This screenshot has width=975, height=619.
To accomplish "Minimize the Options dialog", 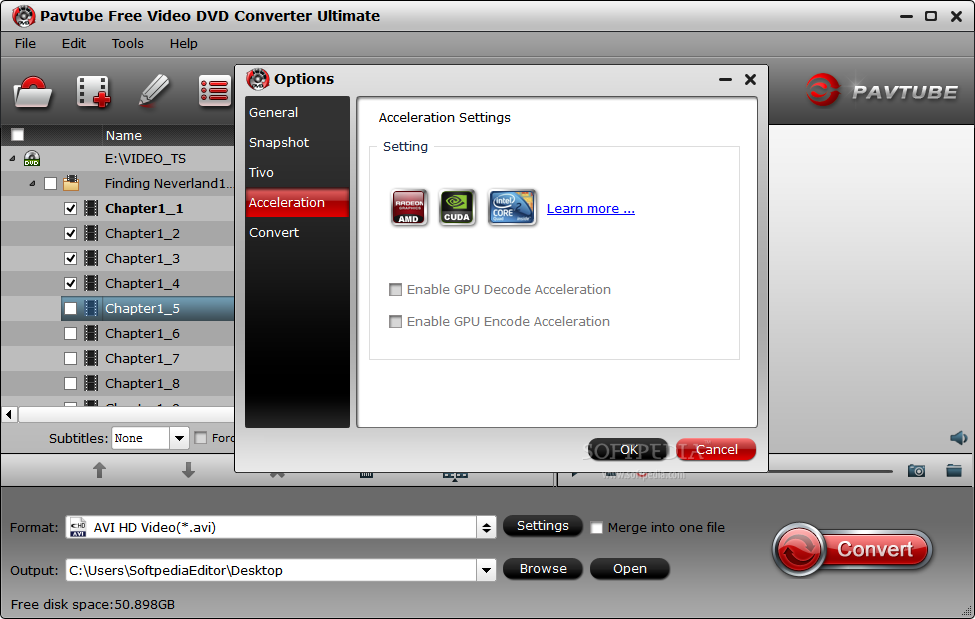I will tap(725, 79).
